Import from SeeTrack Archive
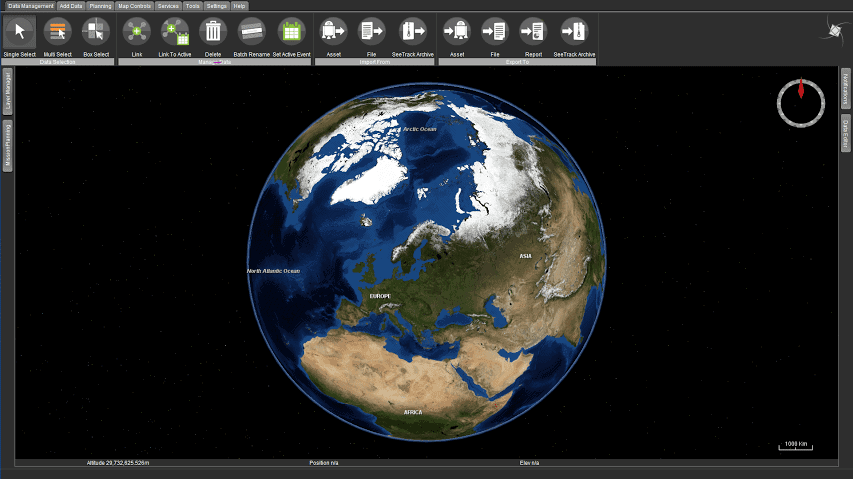Image resolution: width=853 pixels, height=479 pixels. click(x=412, y=32)
